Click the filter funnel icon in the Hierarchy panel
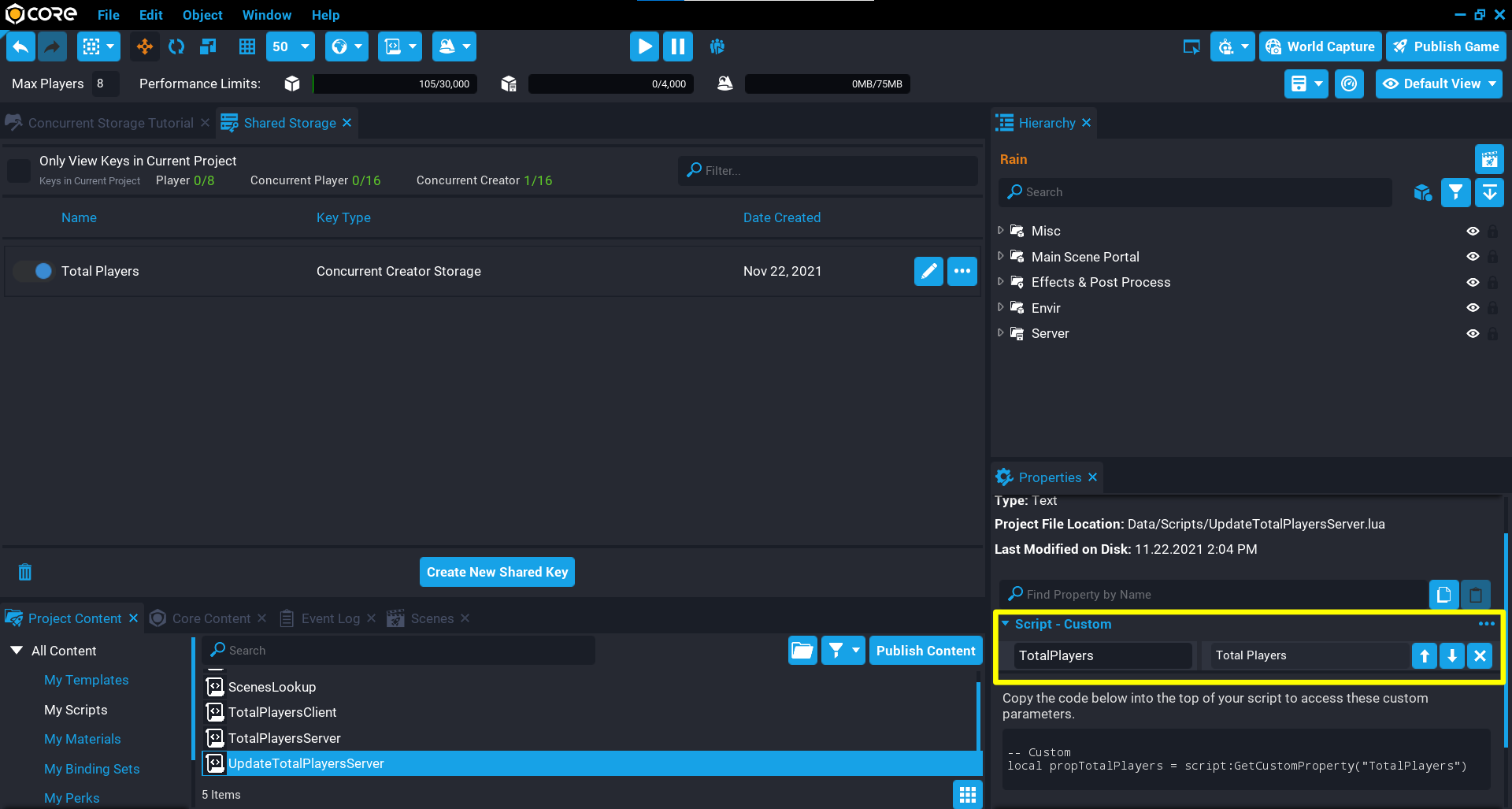This screenshot has width=1512, height=809. click(x=1455, y=192)
